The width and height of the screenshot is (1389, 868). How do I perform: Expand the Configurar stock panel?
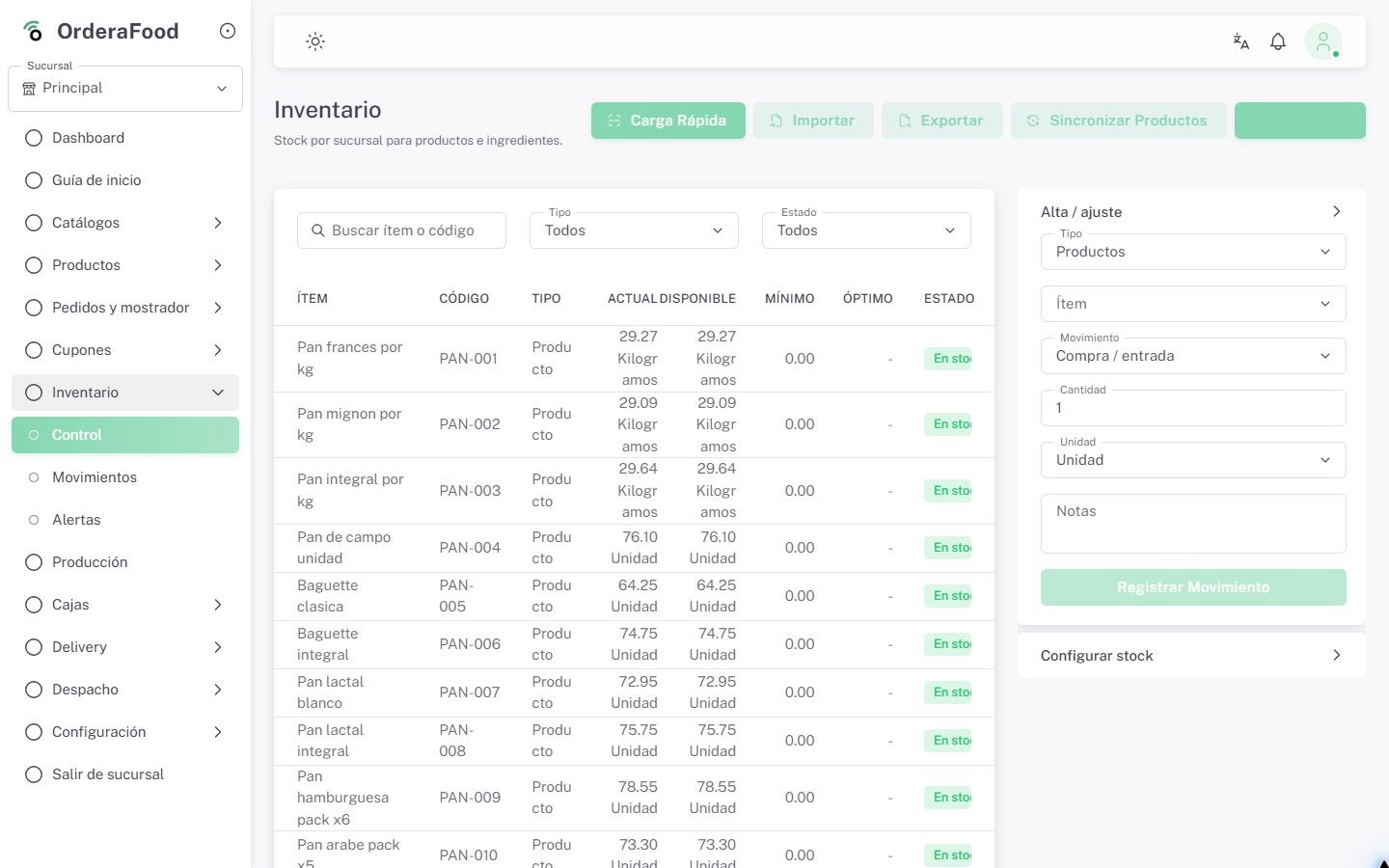pos(1191,656)
